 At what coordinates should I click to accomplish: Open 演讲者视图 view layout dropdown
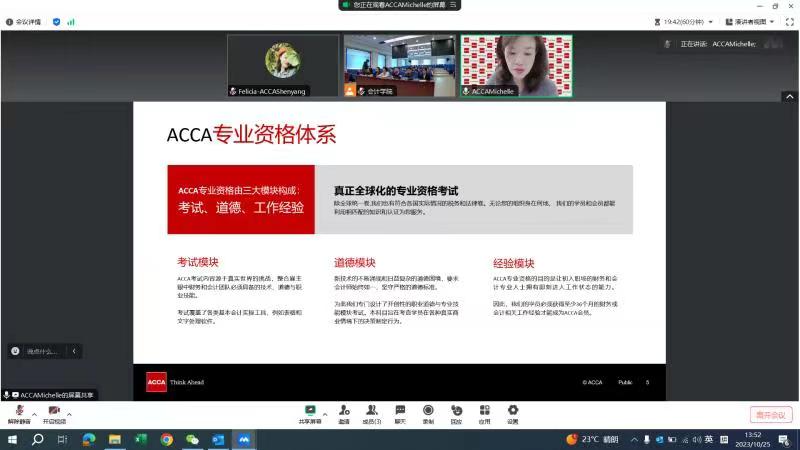[750, 21]
